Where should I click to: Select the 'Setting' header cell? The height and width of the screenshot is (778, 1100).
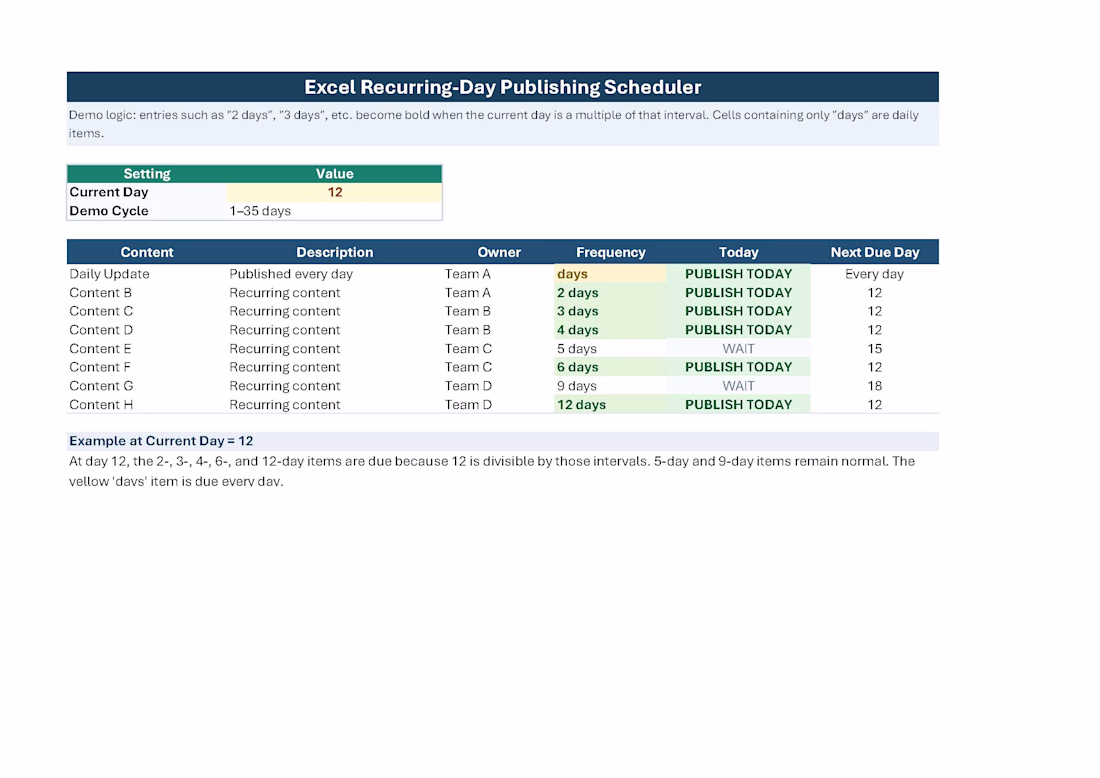coord(147,174)
